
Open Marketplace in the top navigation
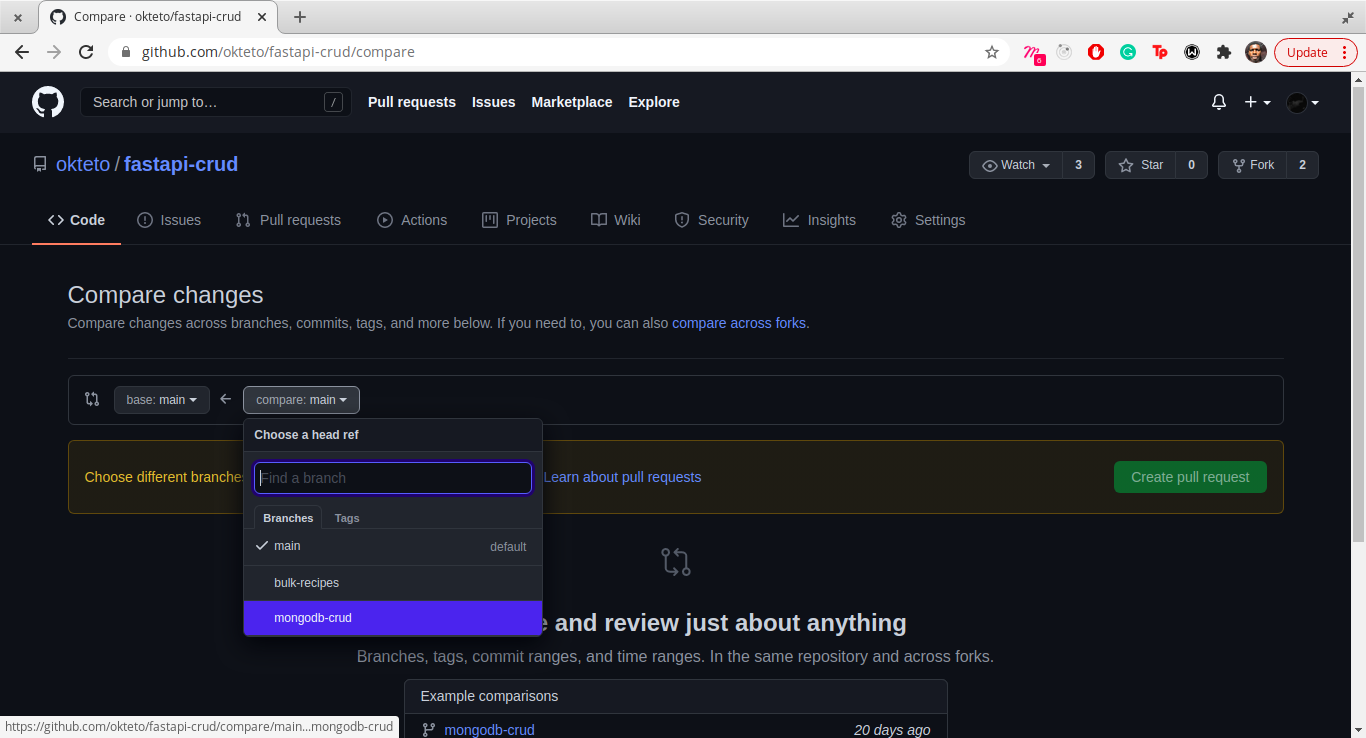coord(572,102)
